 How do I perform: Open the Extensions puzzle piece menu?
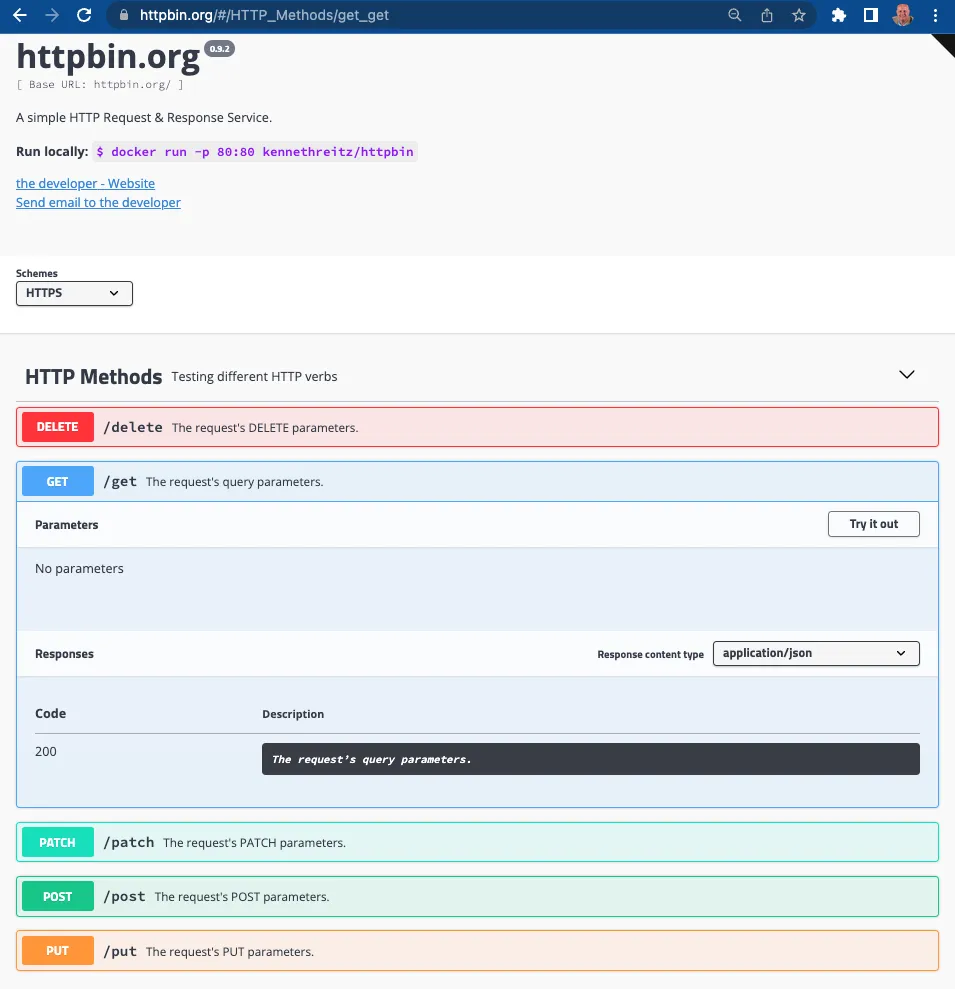[838, 15]
